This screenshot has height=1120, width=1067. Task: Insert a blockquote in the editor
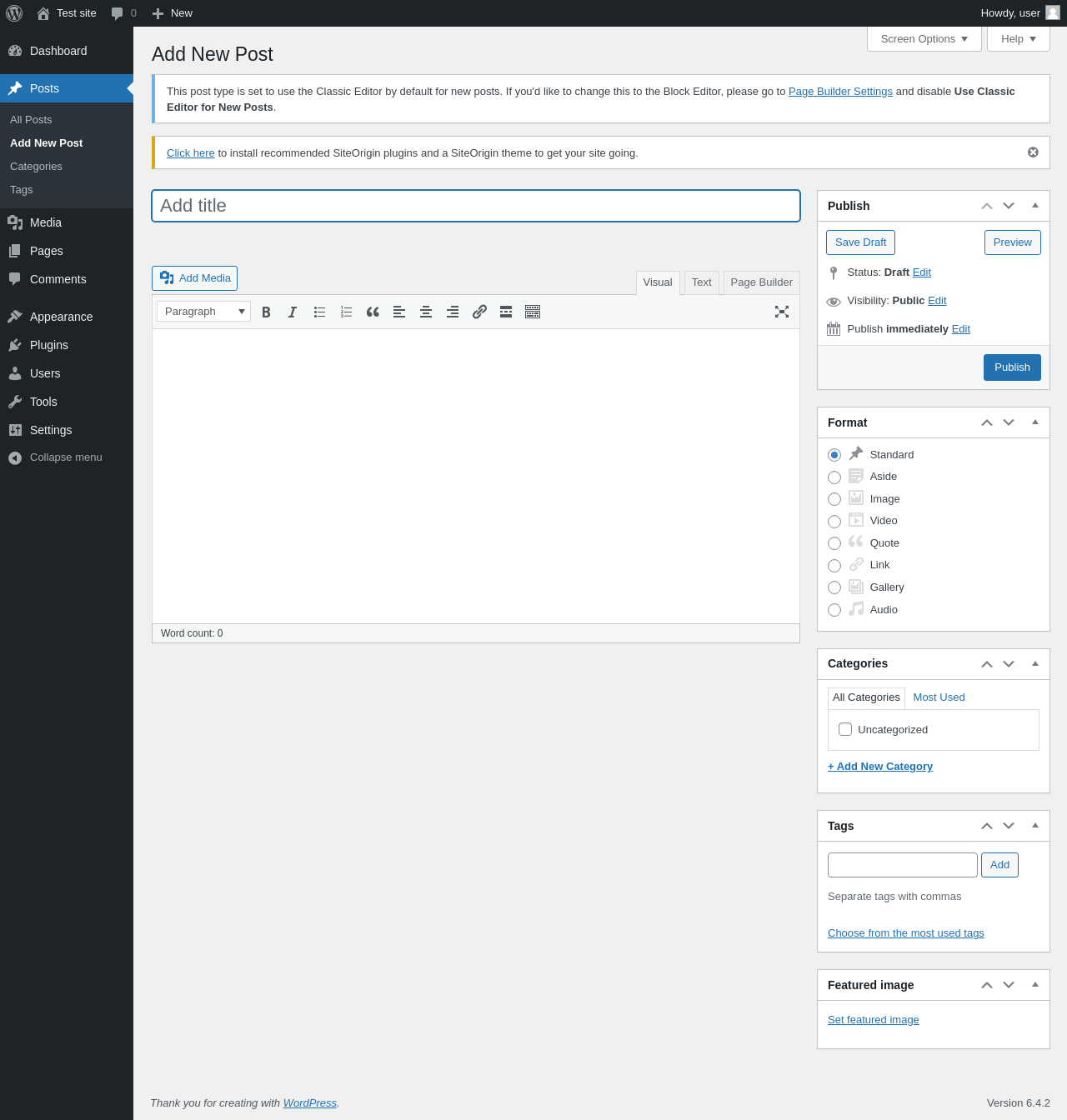pyautogui.click(x=373, y=312)
